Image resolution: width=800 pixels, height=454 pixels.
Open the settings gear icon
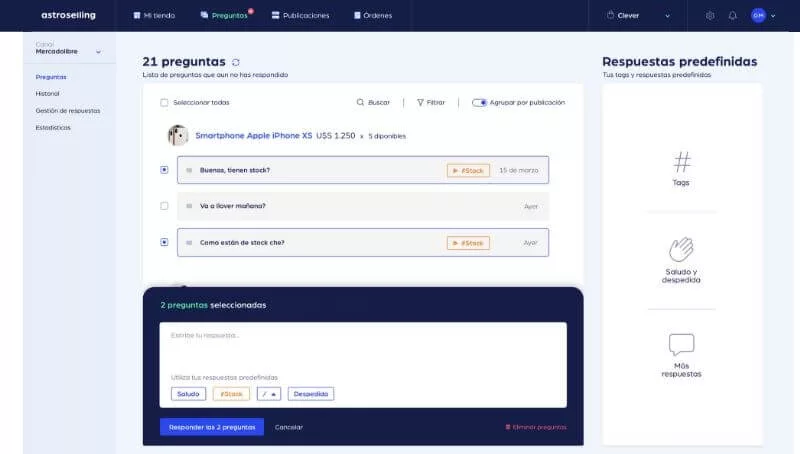pyautogui.click(x=710, y=16)
